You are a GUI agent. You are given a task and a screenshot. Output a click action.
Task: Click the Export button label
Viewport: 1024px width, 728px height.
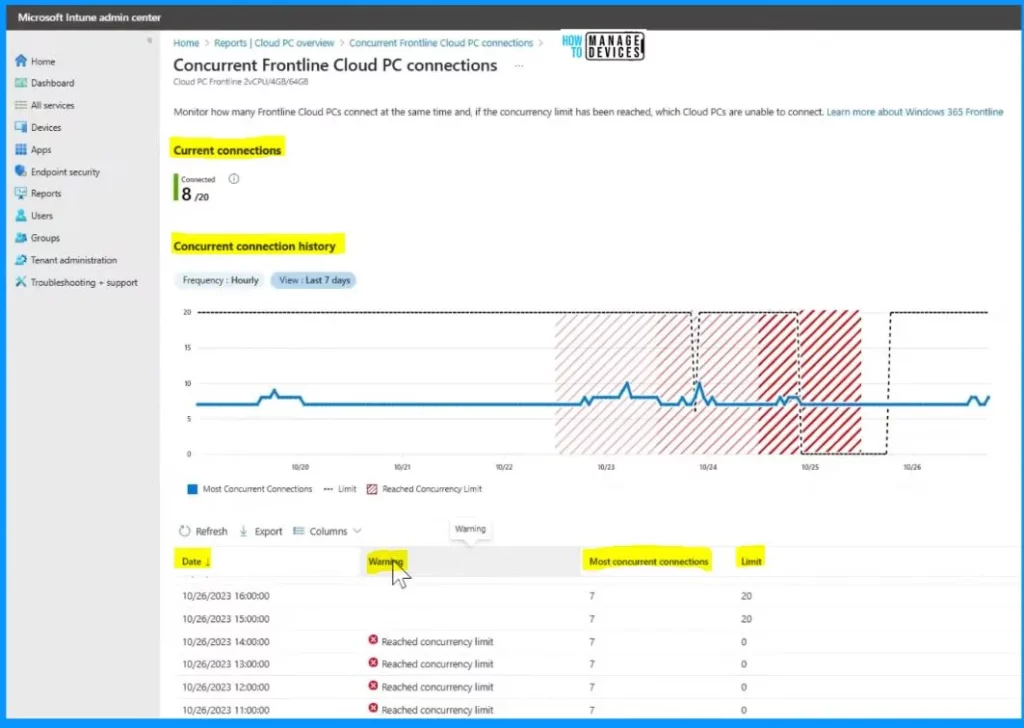pos(268,531)
